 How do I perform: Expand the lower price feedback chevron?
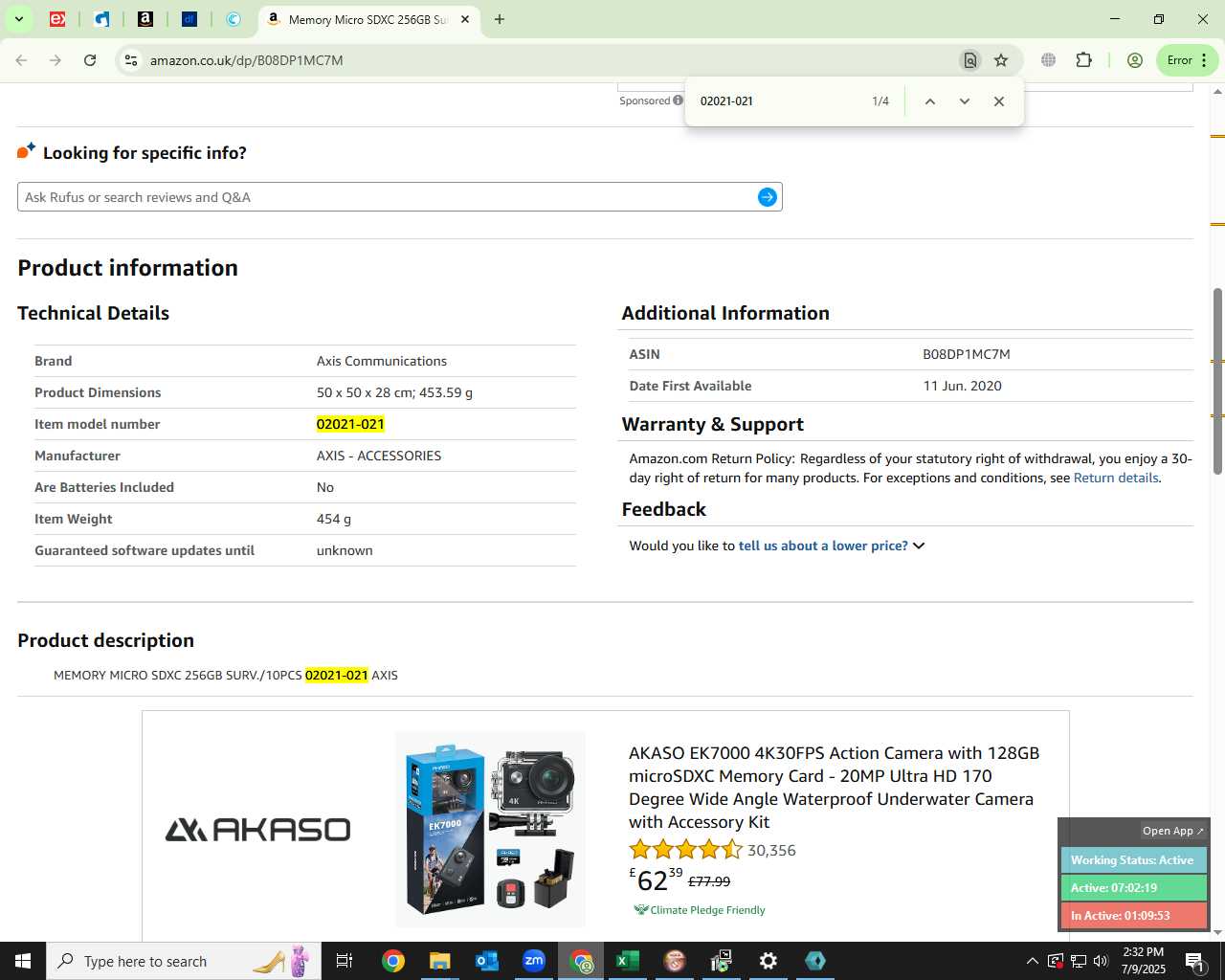click(919, 546)
